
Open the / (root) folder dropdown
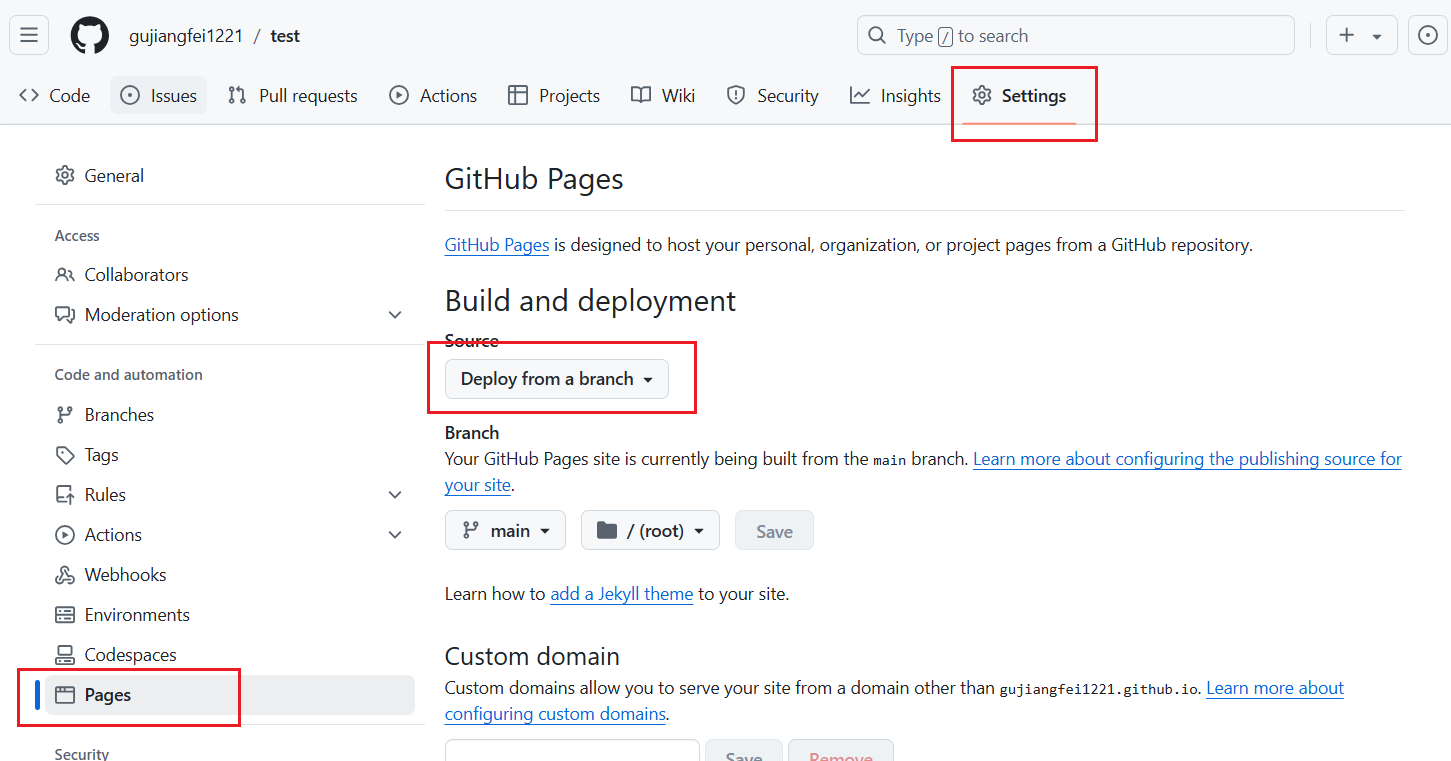click(650, 531)
